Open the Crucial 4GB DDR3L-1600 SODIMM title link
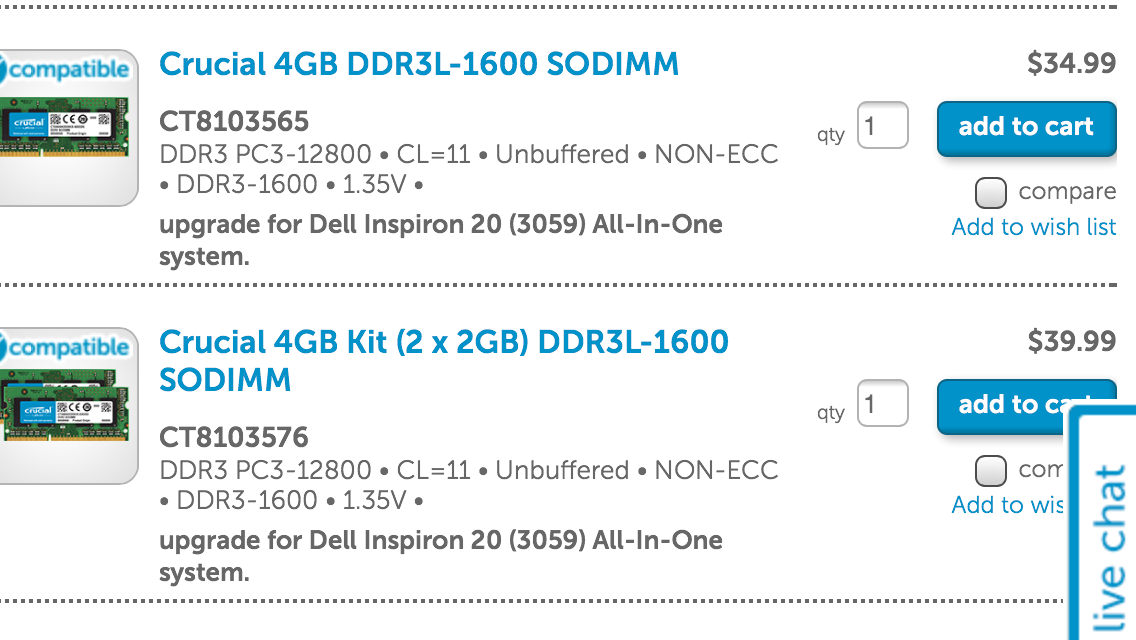This screenshot has width=1136, height=640. [x=419, y=64]
